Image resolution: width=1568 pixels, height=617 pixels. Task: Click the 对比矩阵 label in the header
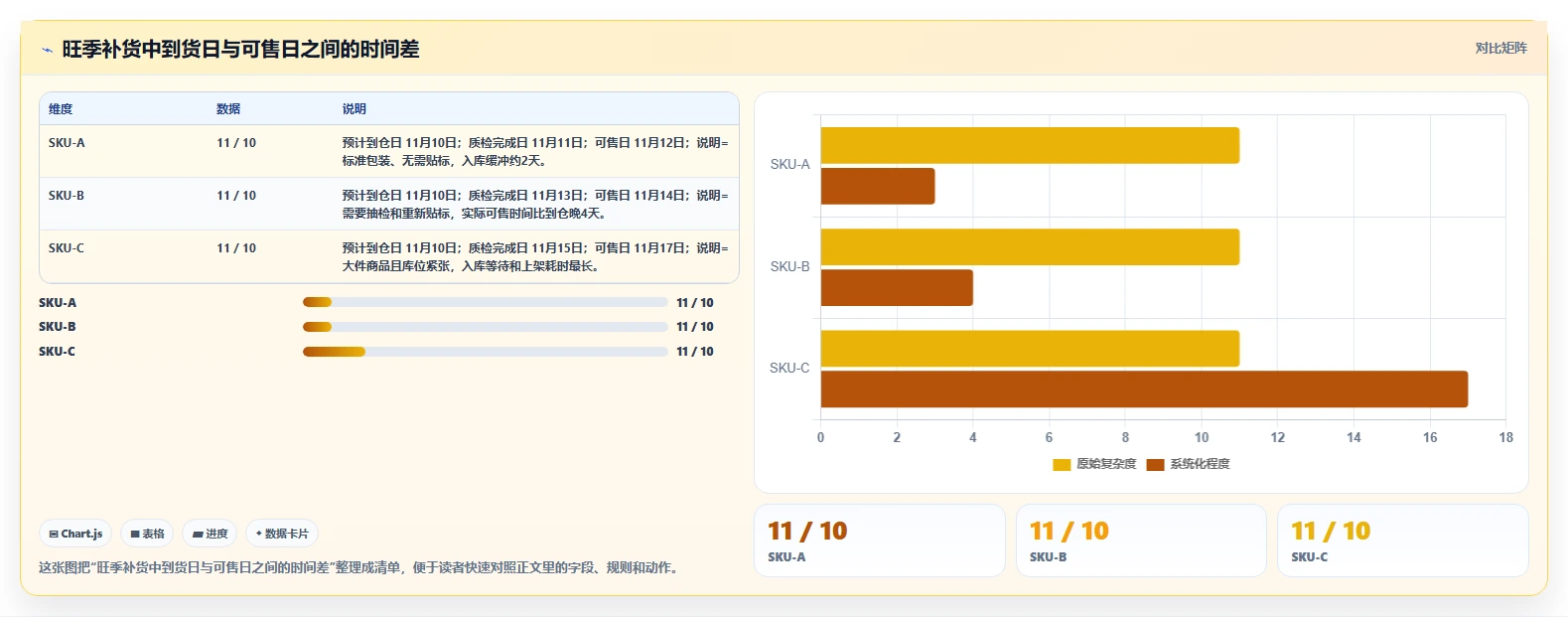(x=1500, y=48)
